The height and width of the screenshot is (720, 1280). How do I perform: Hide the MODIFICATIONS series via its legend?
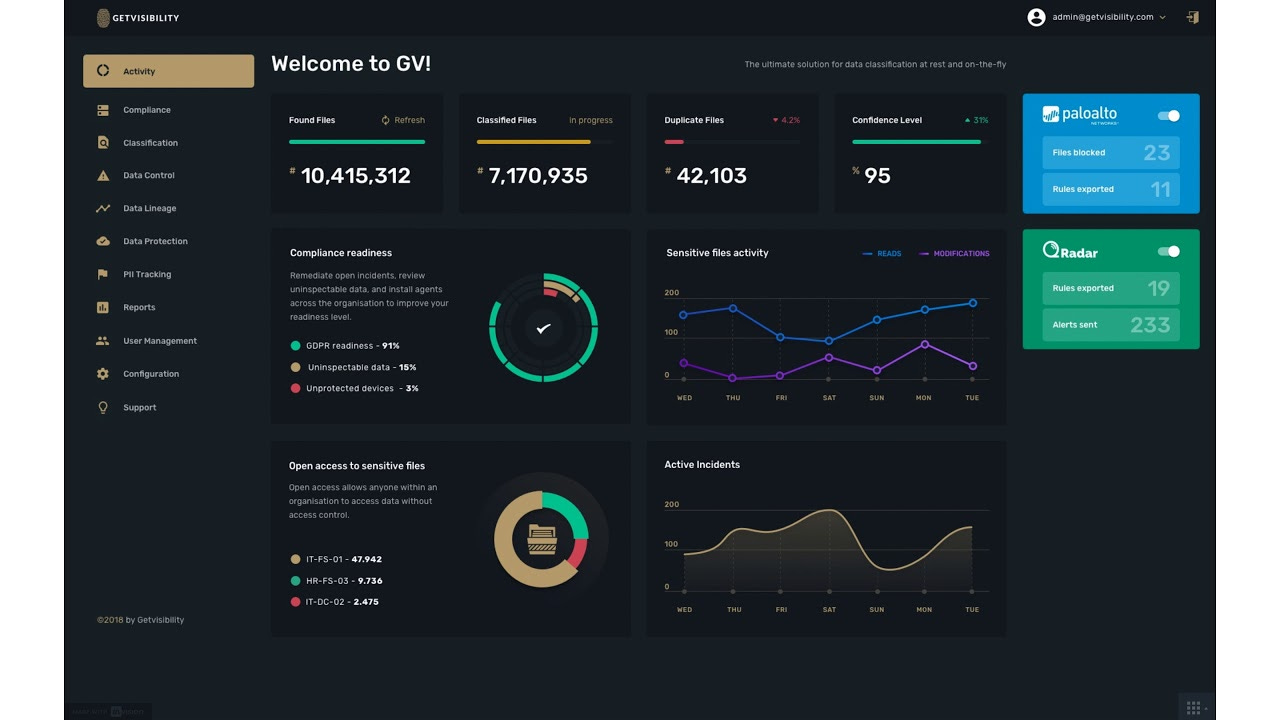point(953,253)
